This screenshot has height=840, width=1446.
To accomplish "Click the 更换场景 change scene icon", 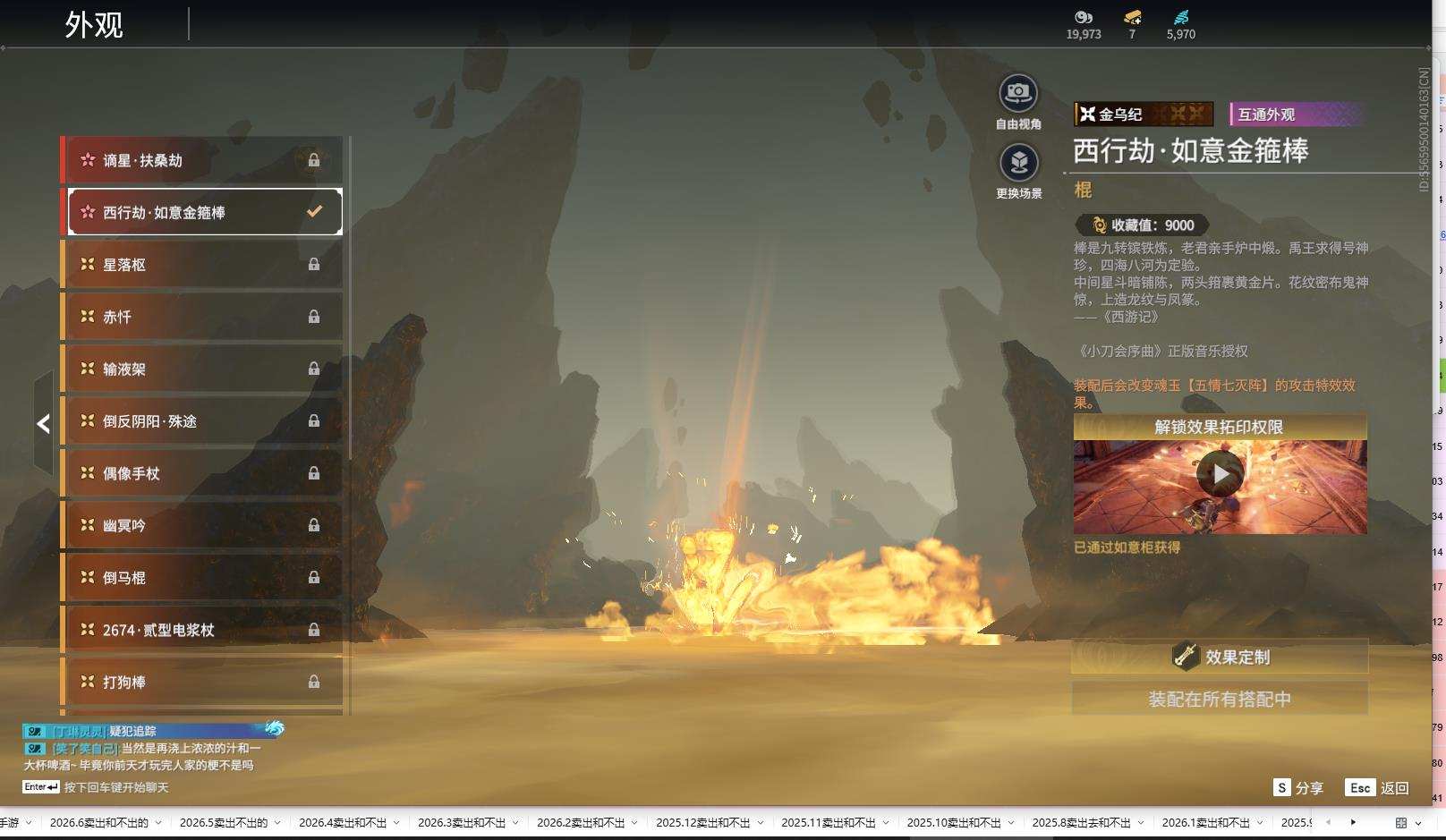I will (1018, 163).
